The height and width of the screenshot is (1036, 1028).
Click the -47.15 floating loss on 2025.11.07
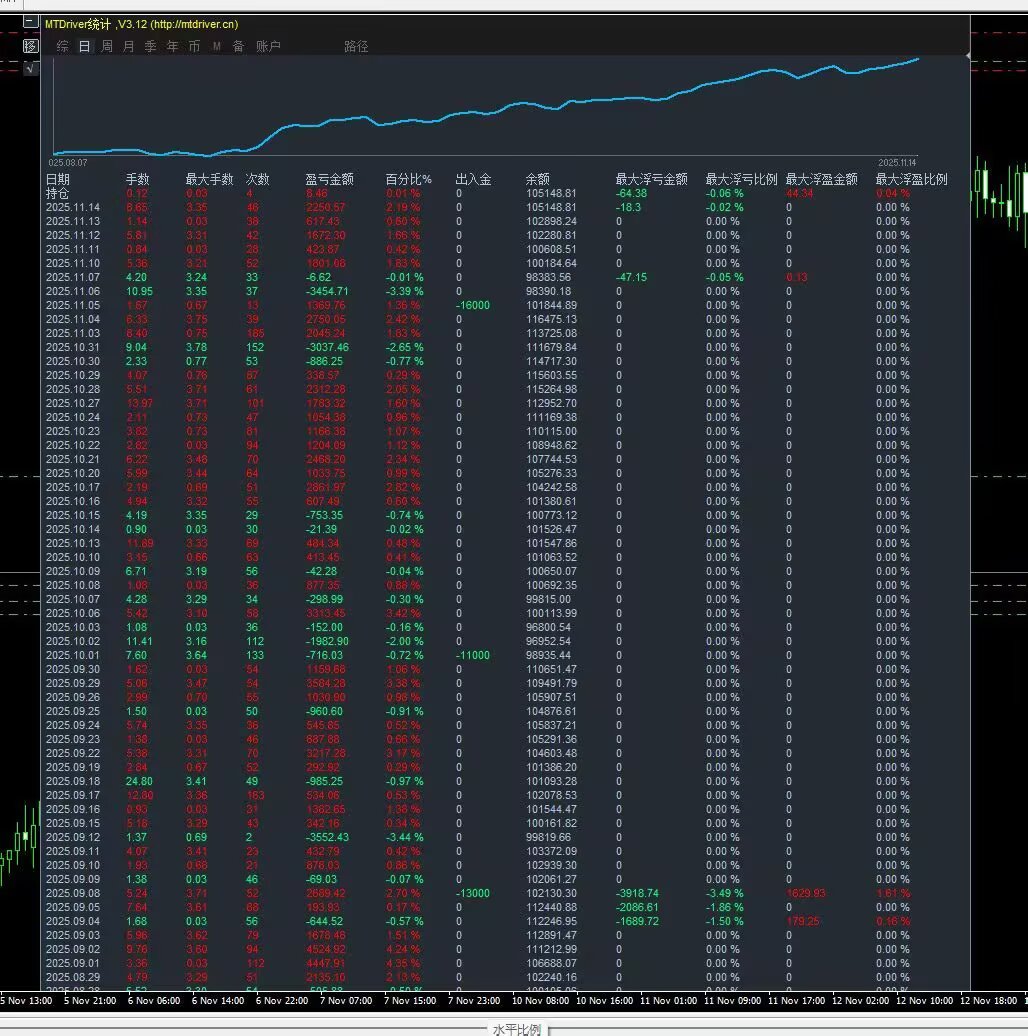point(632,278)
